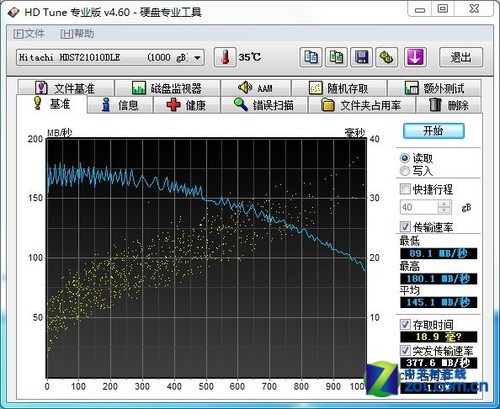Save screenshot using floppy disk icon
Image resolution: width=500 pixels, height=409 pixels.
pos(362,57)
